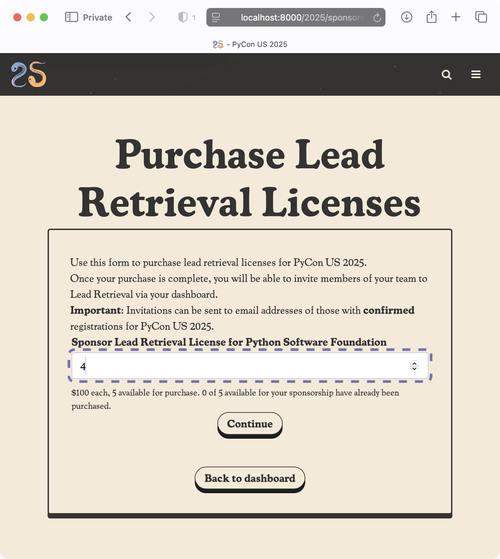Click the bold 'Important:' text

(x=97, y=310)
